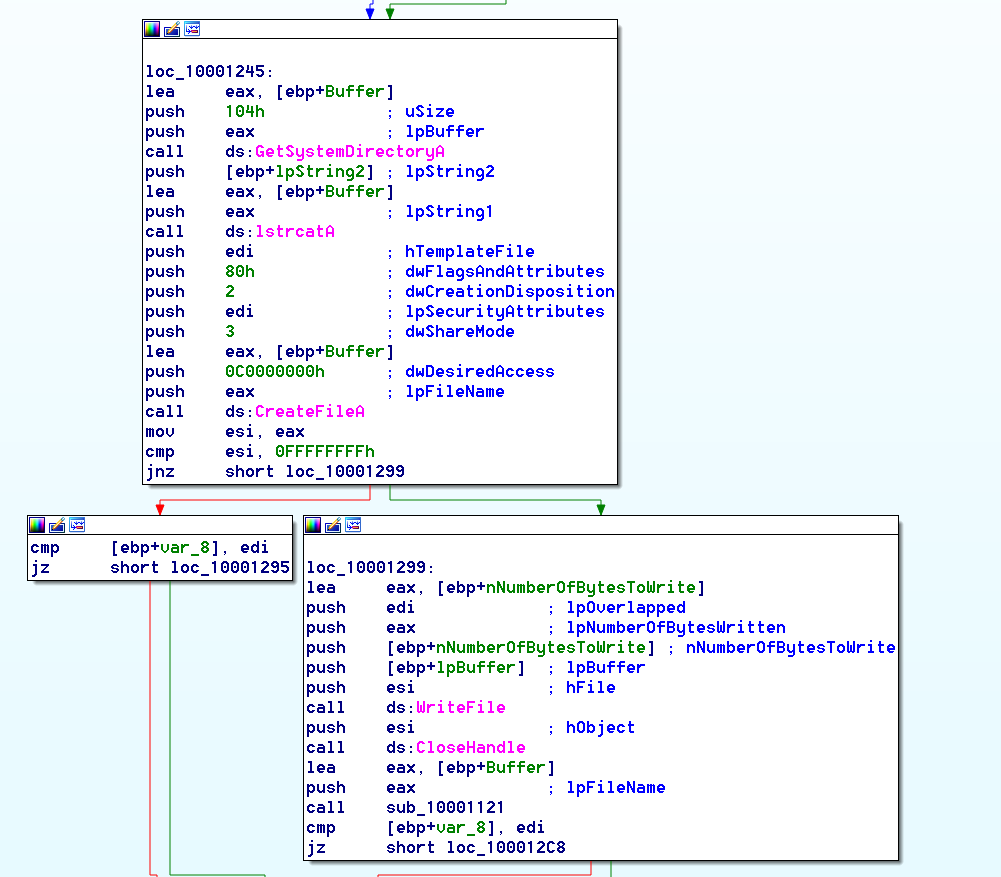Set node color for the cmp var_8 block
Image resolution: width=1001 pixels, height=877 pixels.
[x=37, y=525]
